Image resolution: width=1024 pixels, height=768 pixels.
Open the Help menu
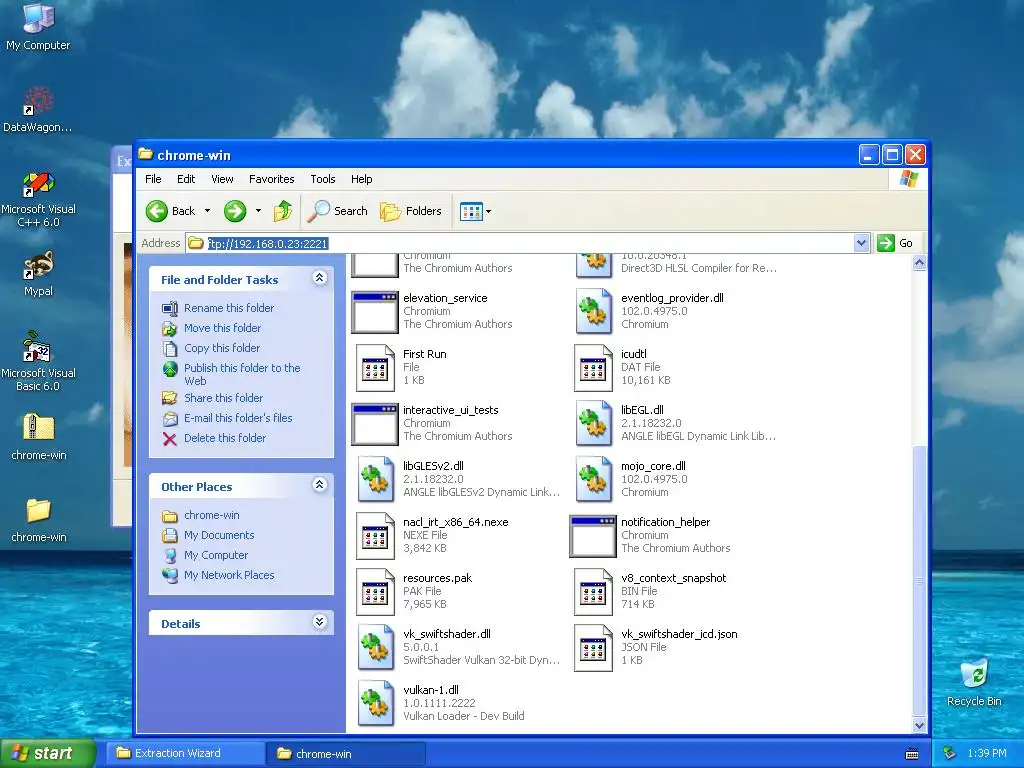click(x=361, y=179)
